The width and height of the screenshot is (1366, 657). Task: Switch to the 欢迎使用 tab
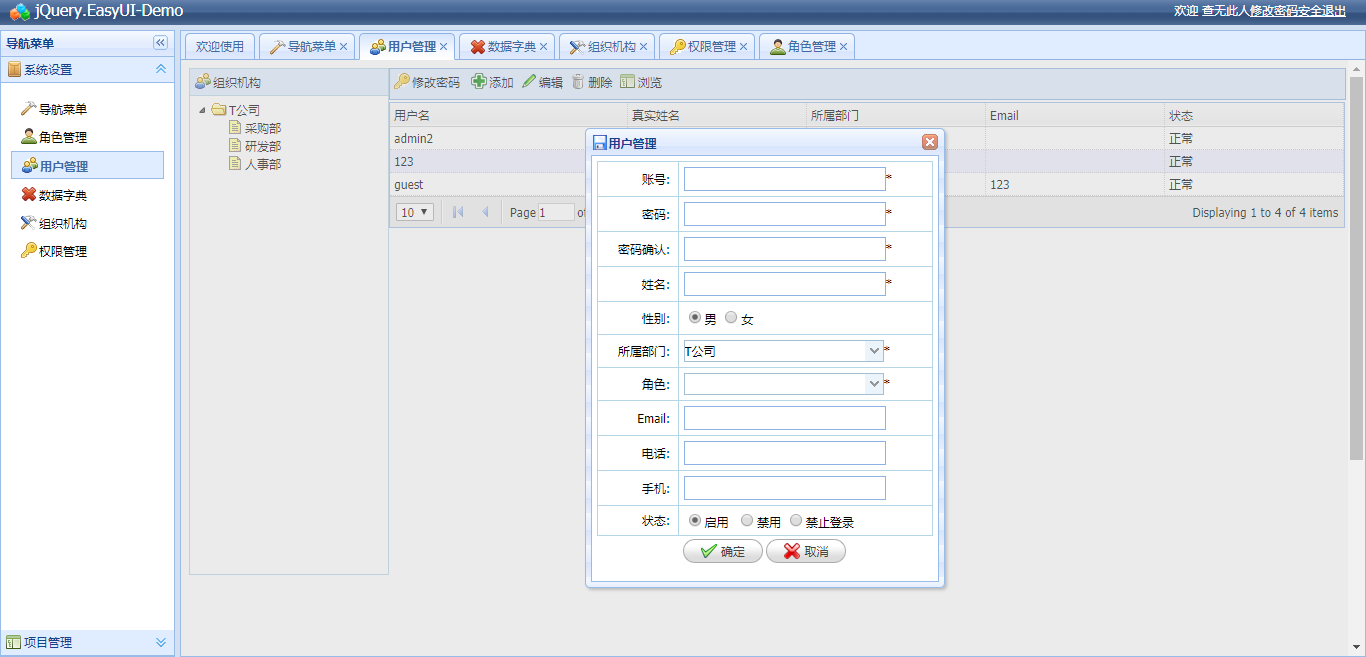220,46
